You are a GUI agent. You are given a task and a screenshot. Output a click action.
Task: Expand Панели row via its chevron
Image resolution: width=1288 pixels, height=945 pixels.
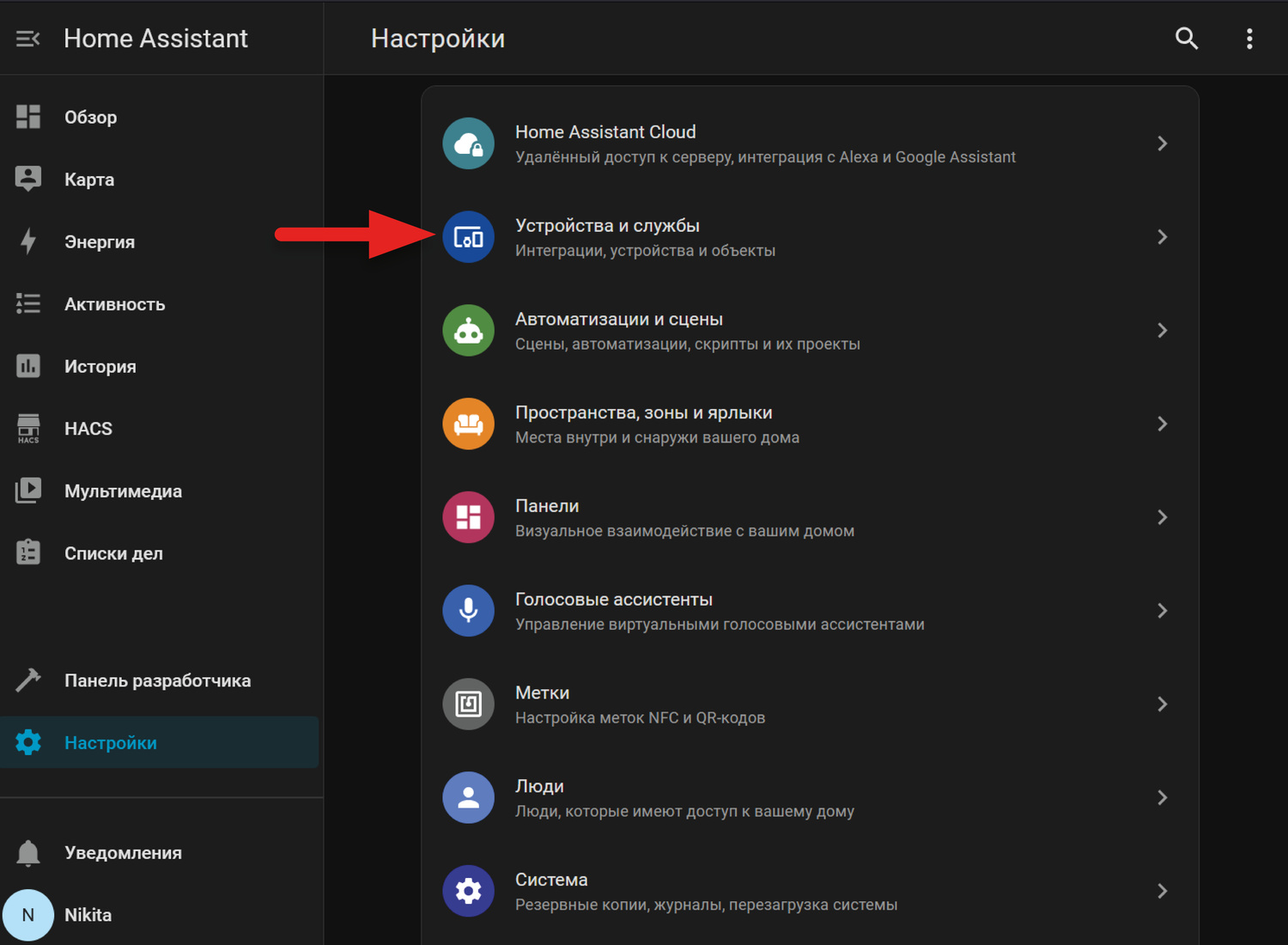click(1162, 517)
